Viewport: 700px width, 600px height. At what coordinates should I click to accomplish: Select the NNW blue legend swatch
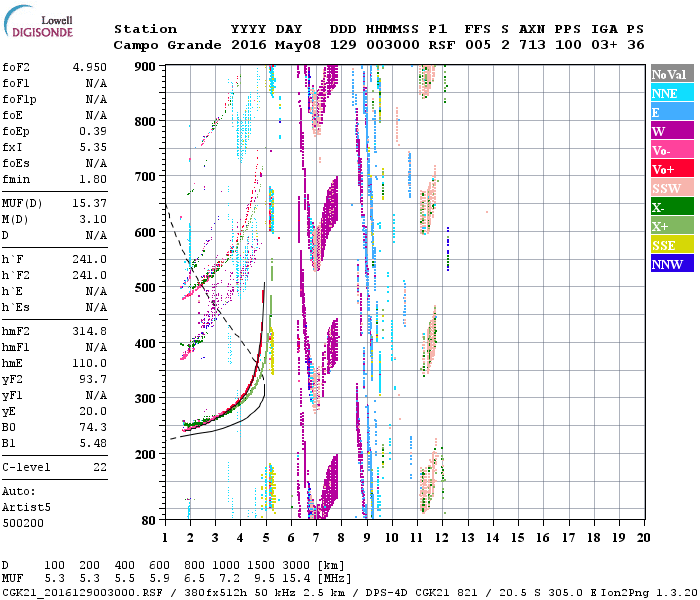click(x=672, y=264)
